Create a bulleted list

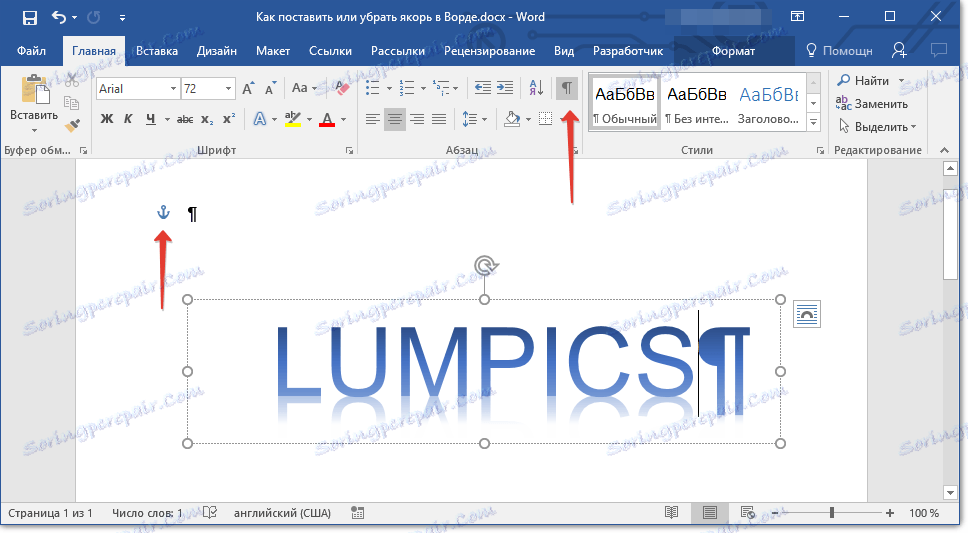click(373, 88)
